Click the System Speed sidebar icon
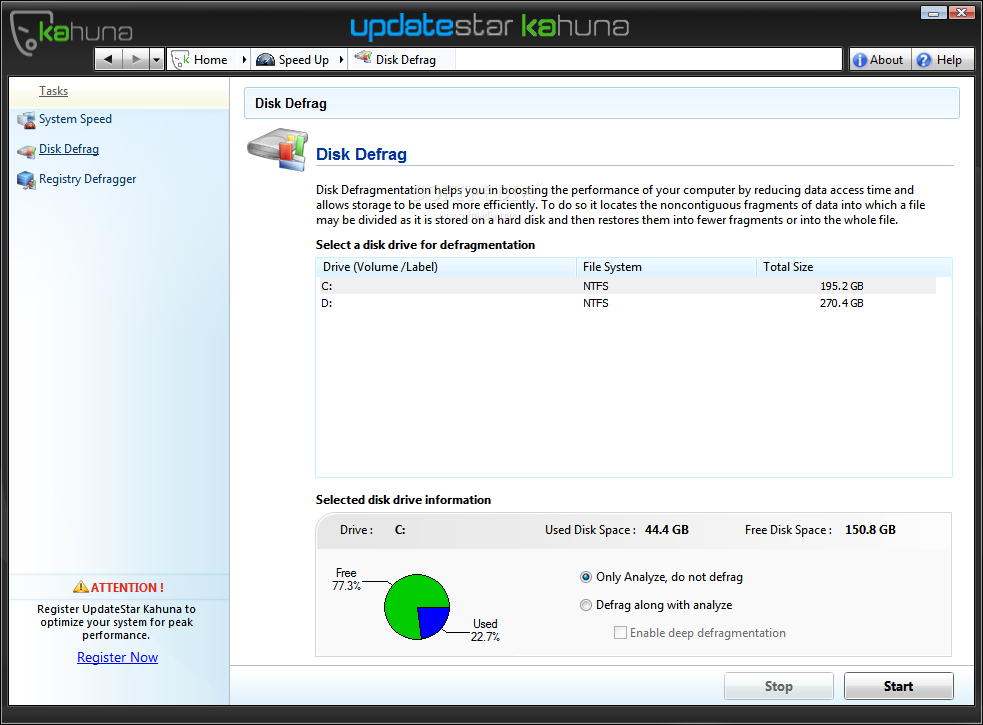Viewport: 983px width, 725px height. point(26,120)
